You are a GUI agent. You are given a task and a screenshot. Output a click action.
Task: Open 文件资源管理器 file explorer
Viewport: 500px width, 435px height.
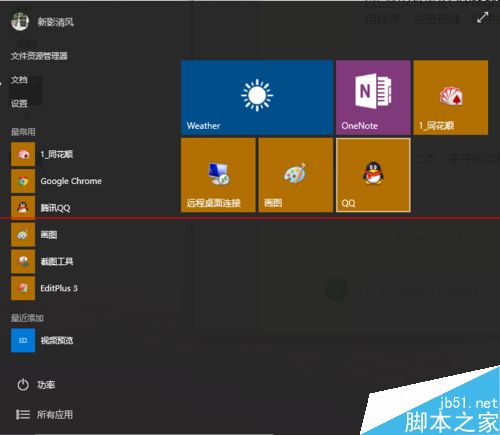point(39,56)
